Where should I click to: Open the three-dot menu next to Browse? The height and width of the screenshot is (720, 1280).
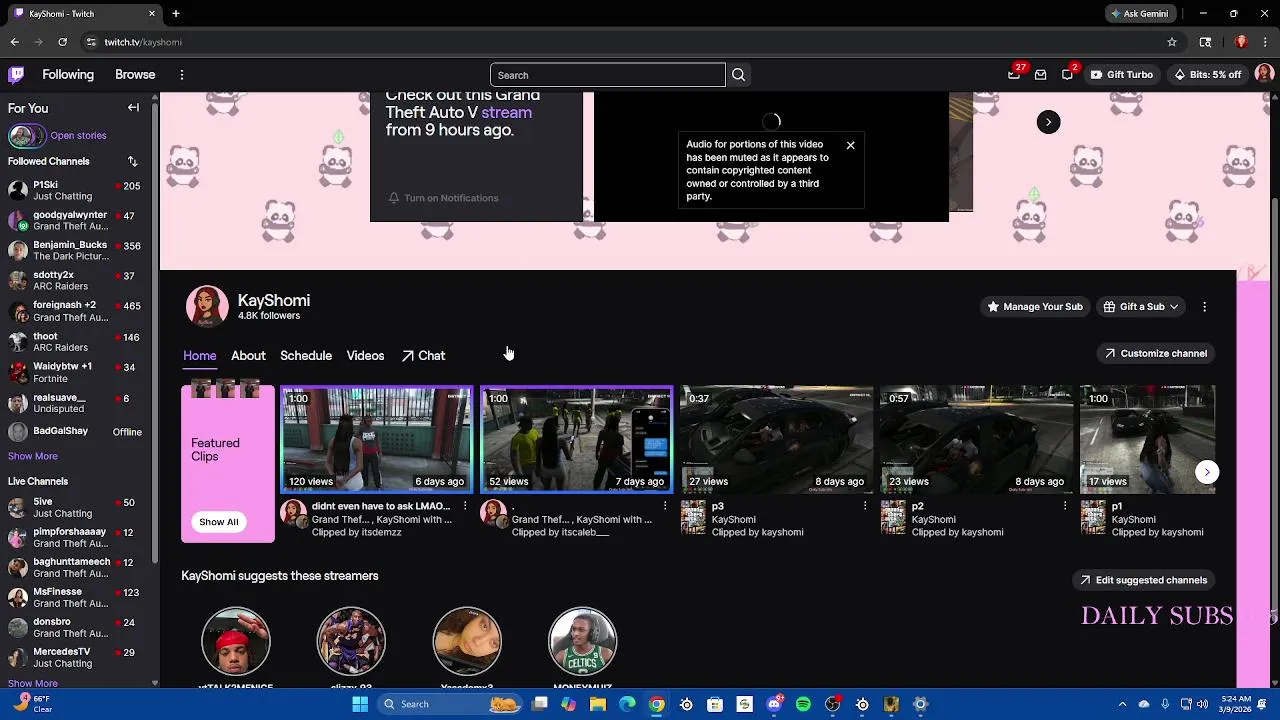point(181,74)
